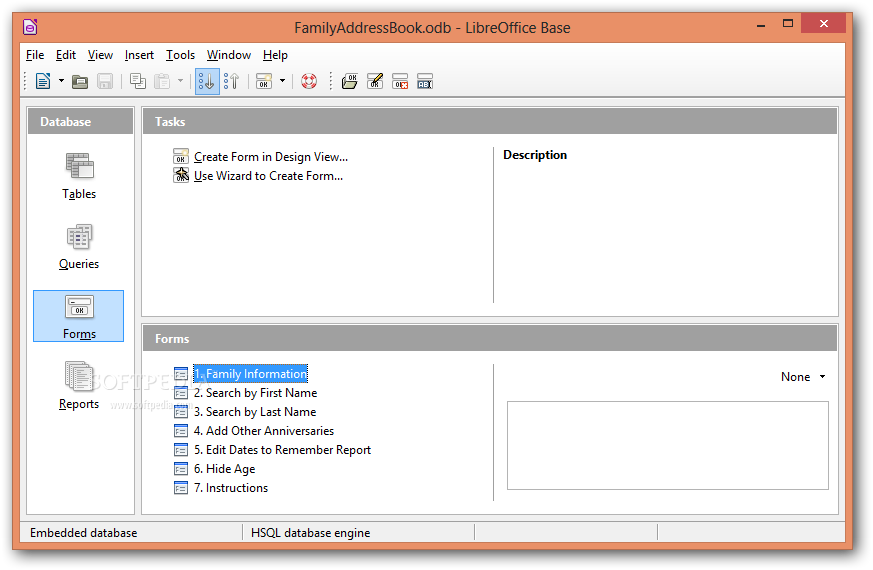The image size is (873, 570).
Task: Click the Rename form toolbar icon
Action: (x=425, y=82)
